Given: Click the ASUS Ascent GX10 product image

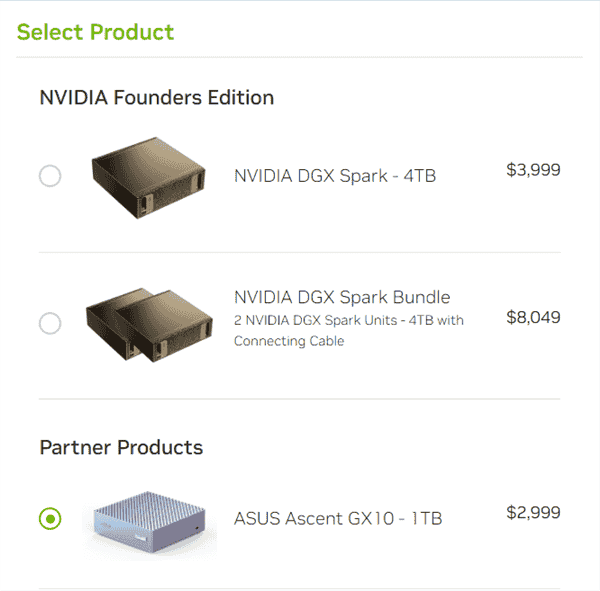Looking at the screenshot, I should coord(148,520).
